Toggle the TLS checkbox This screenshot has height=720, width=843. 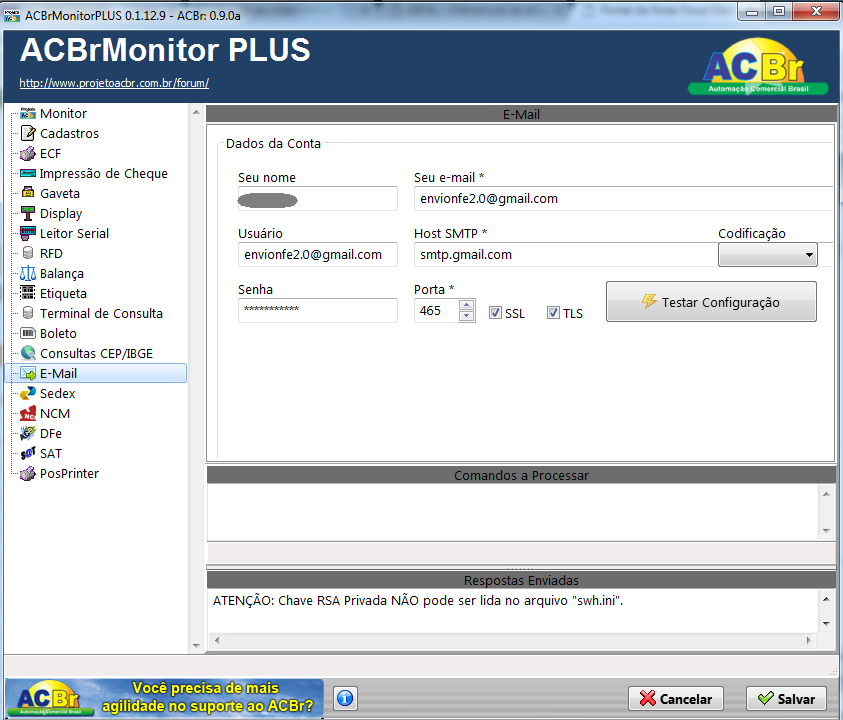(x=553, y=312)
